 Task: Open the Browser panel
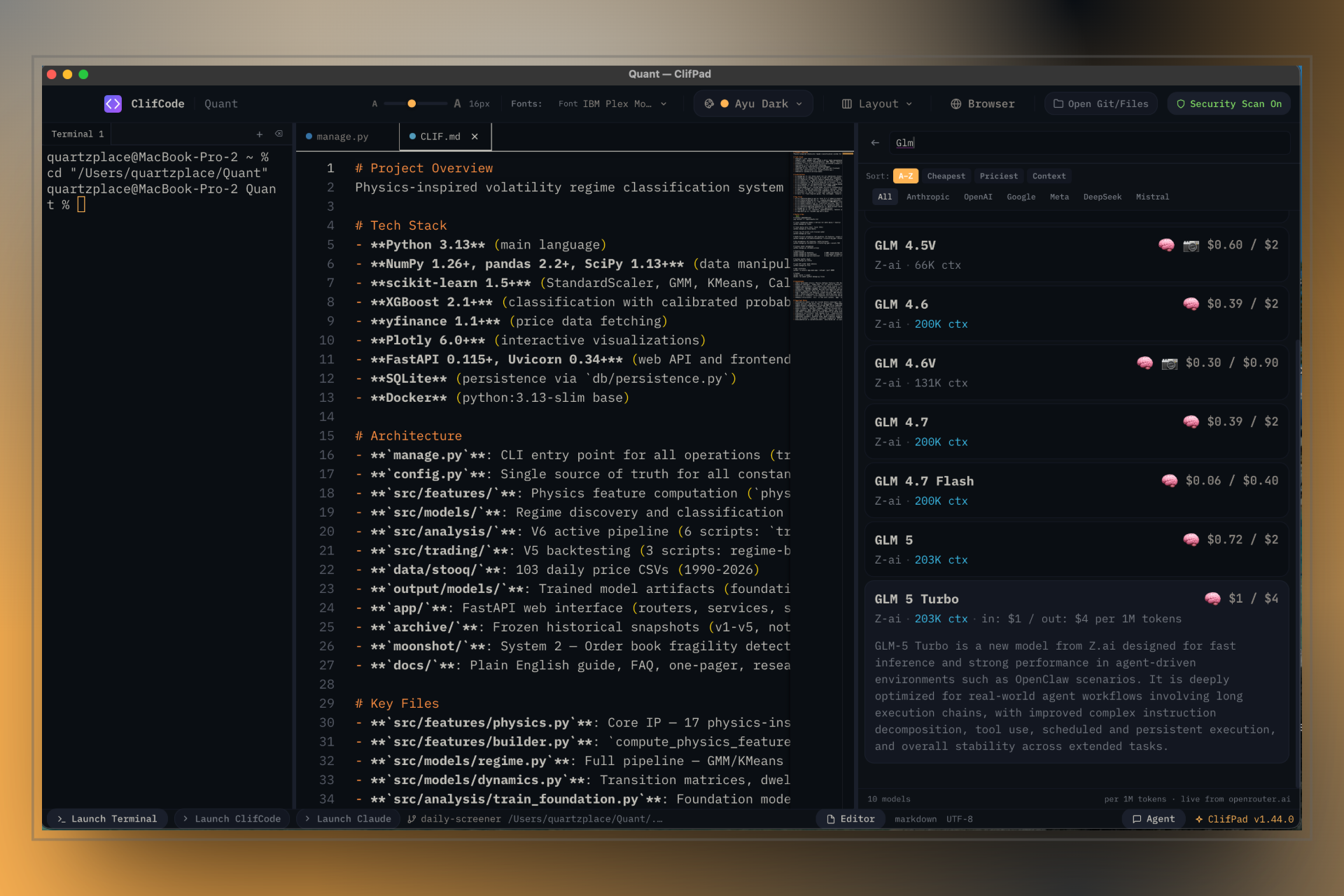tap(983, 104)
